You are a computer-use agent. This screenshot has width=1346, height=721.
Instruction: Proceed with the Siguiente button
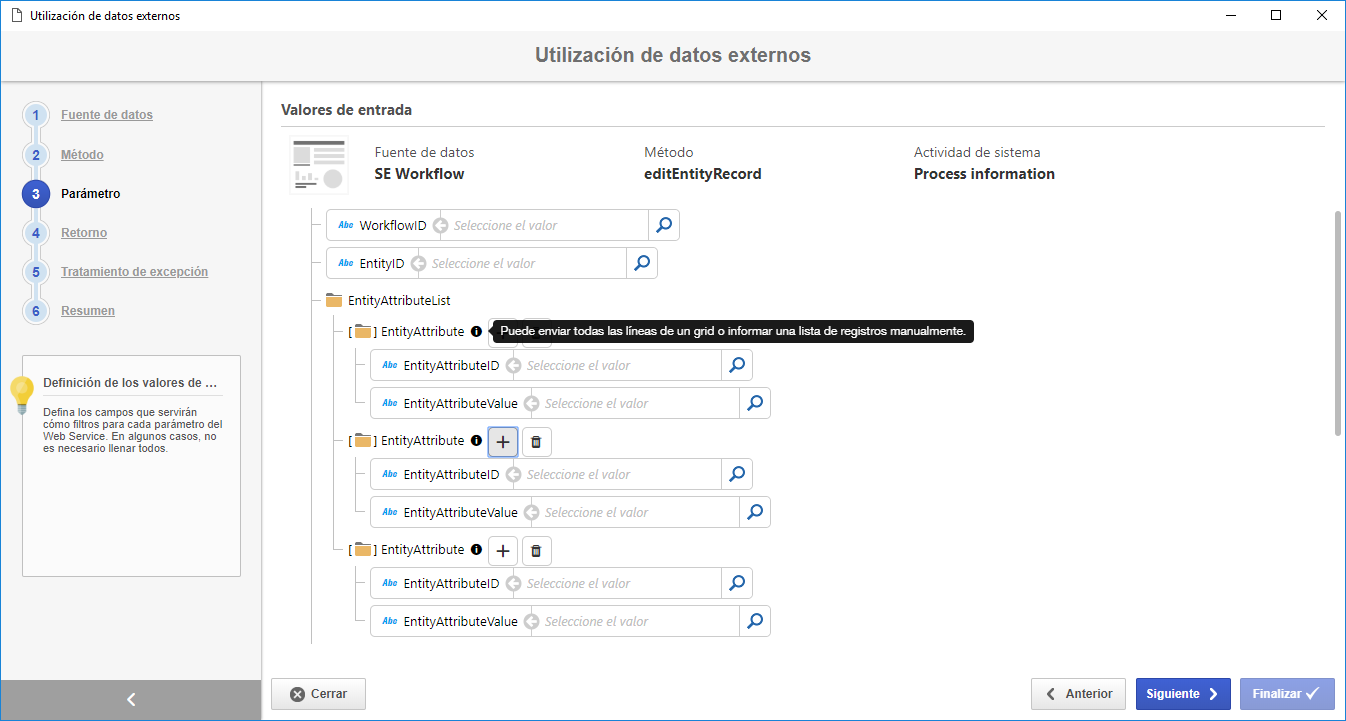[x=1183, y=694]
